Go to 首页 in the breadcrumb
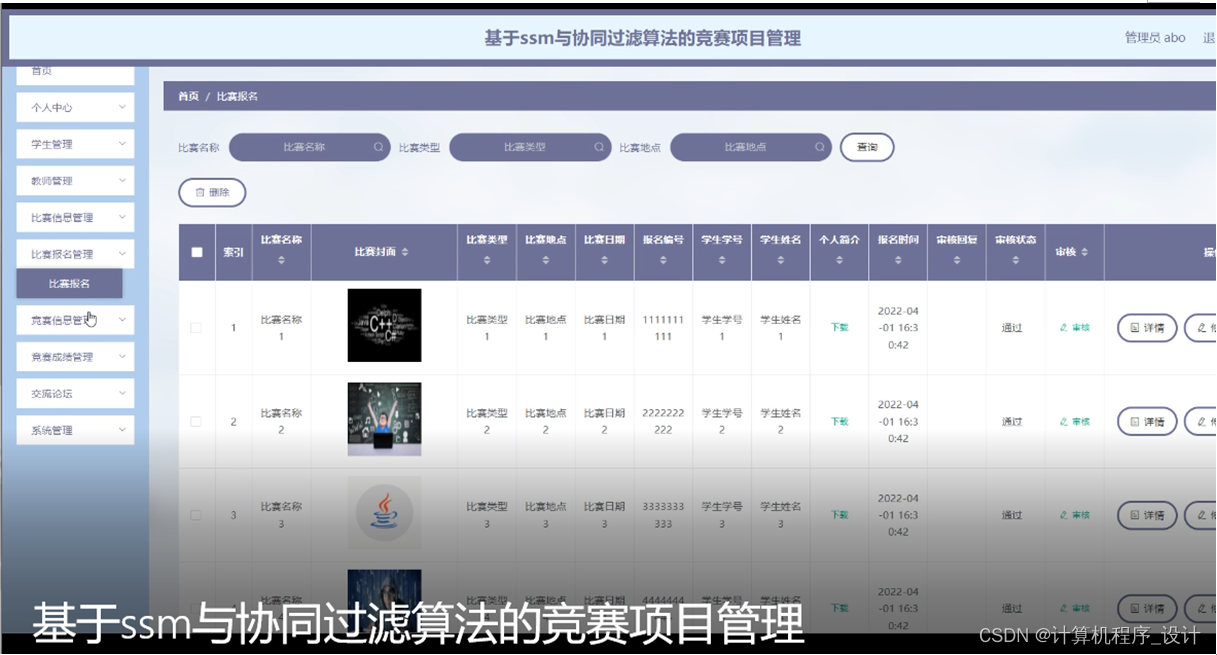Screen dimensions: 1217x655 coord(188,96)
